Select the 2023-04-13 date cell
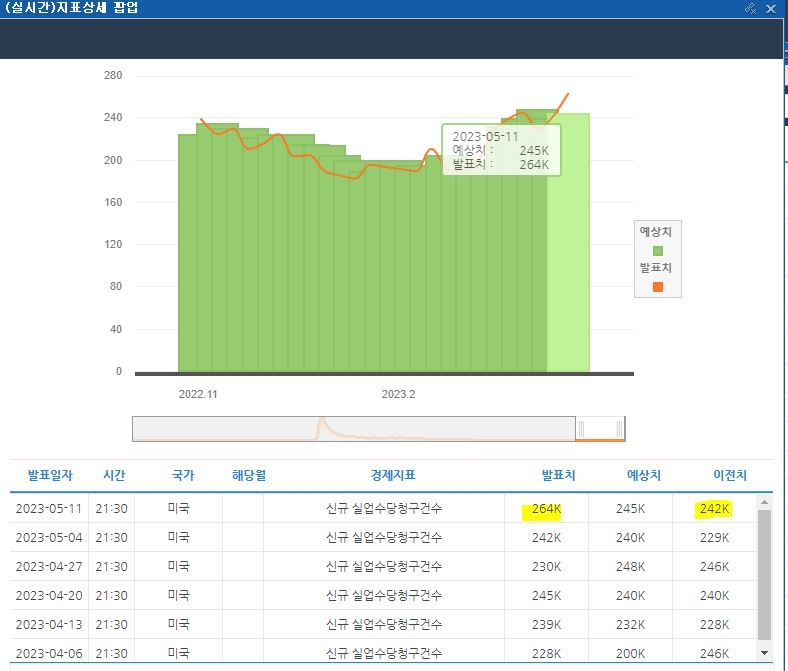This screenshot has height=671, width=788. click(x=49, y=624)
